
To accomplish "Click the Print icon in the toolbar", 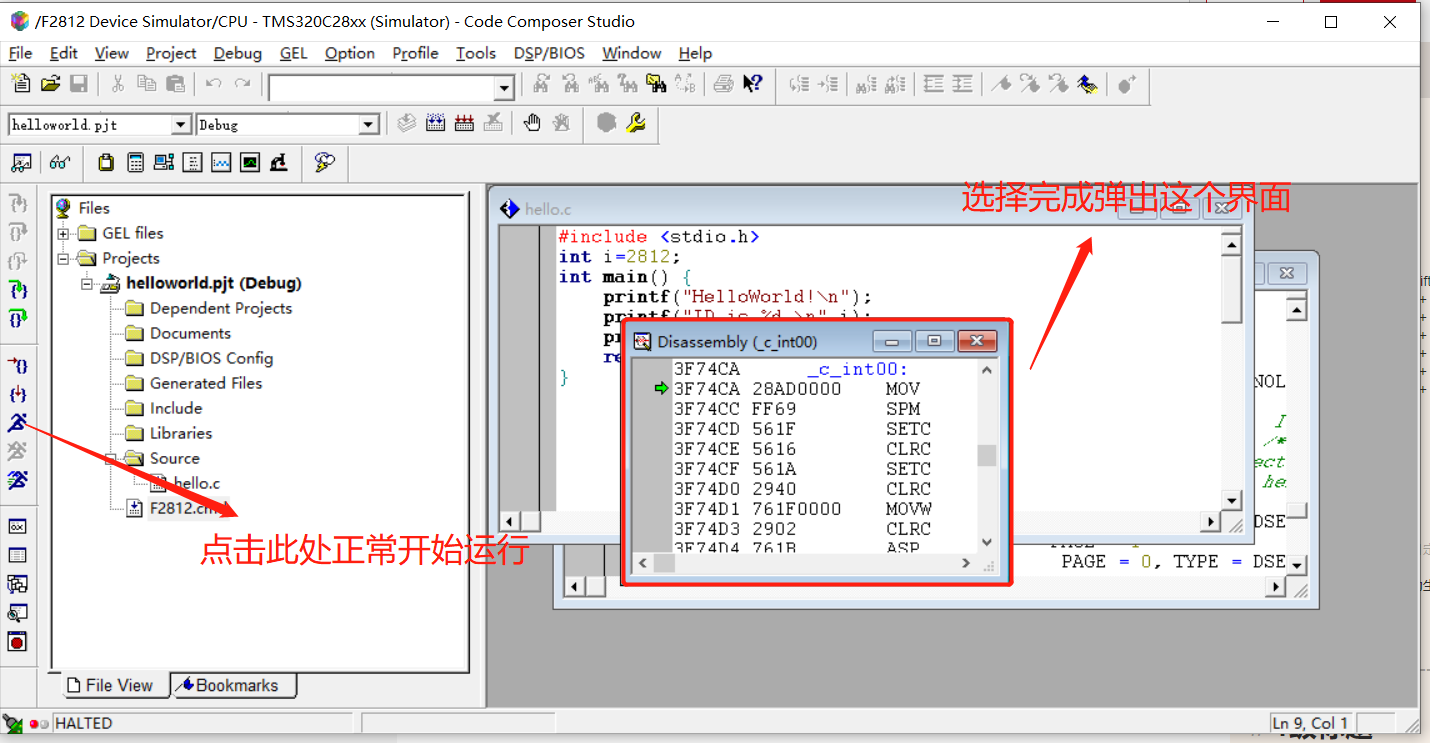I will [x=724, y=84].
